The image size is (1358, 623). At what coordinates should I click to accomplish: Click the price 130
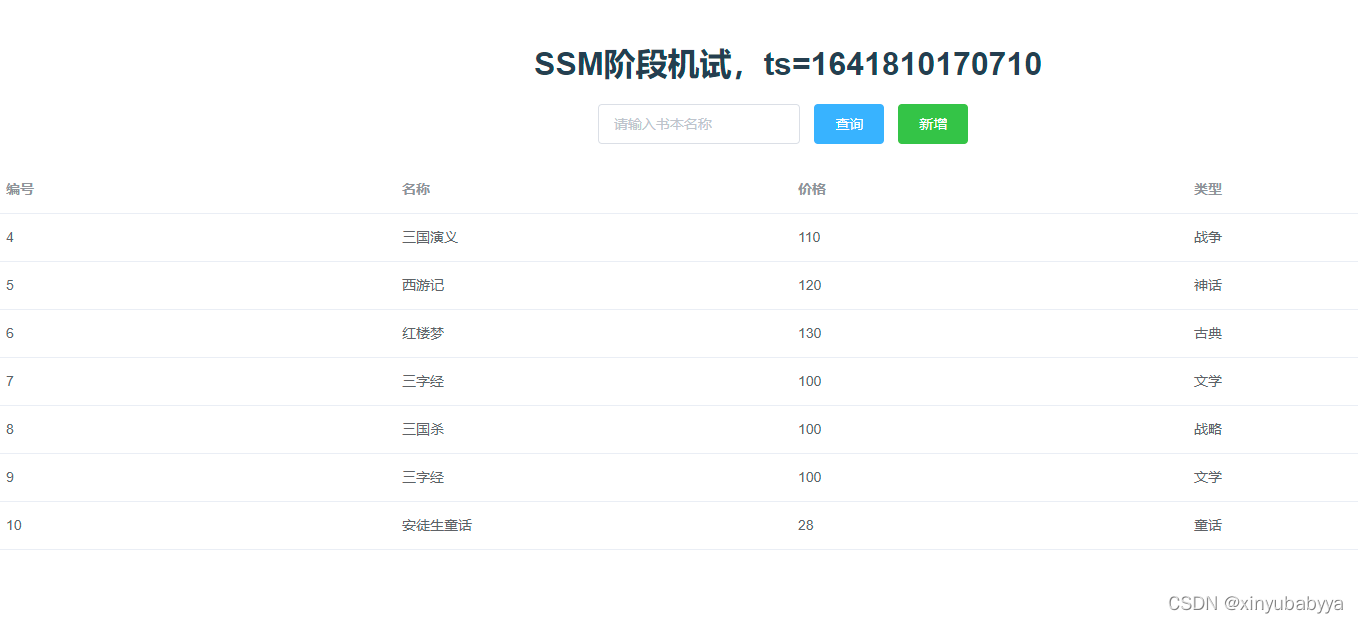click(x=809, y=333)
